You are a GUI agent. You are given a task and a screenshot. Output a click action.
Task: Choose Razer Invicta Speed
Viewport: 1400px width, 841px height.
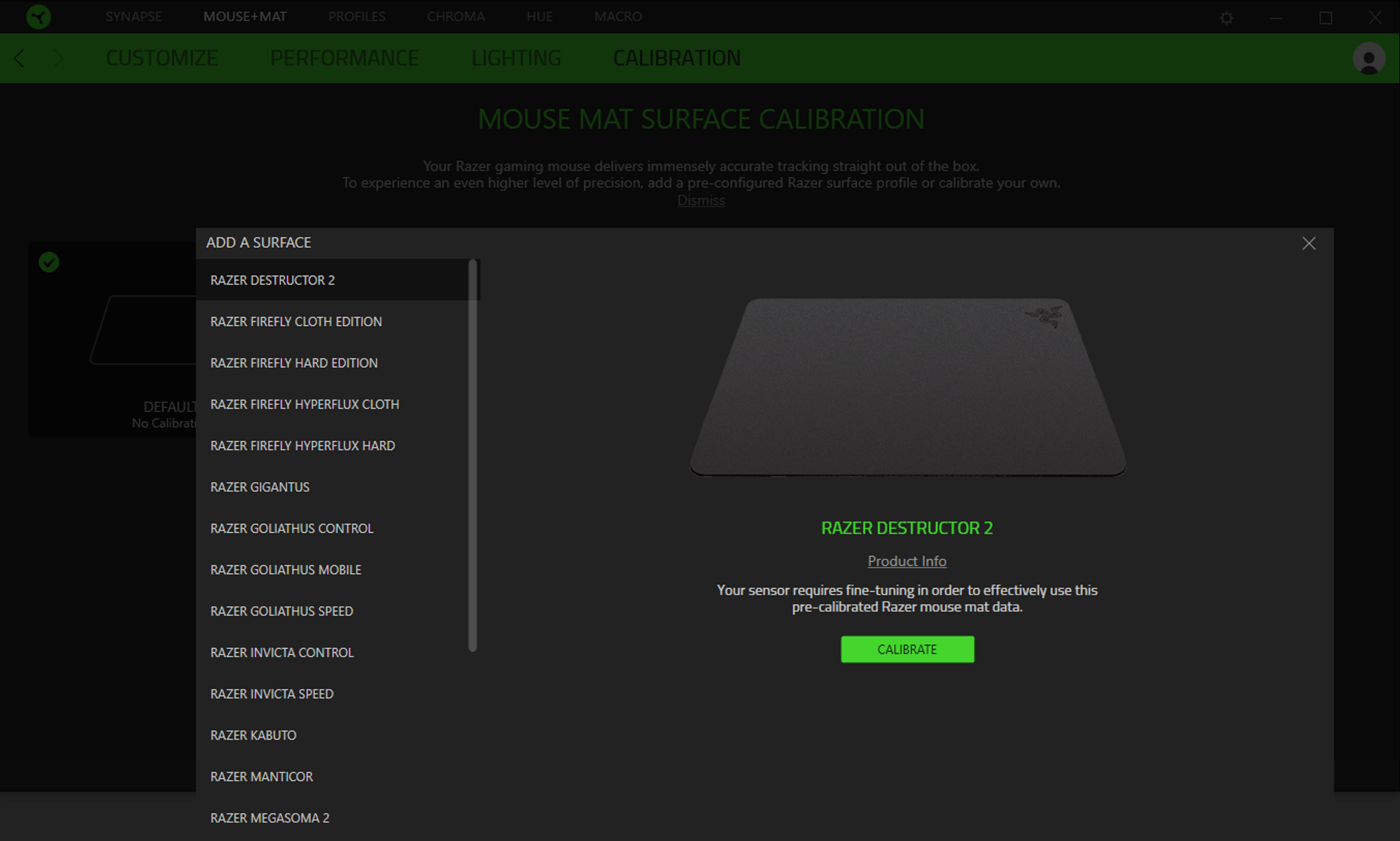click(332, 693)
